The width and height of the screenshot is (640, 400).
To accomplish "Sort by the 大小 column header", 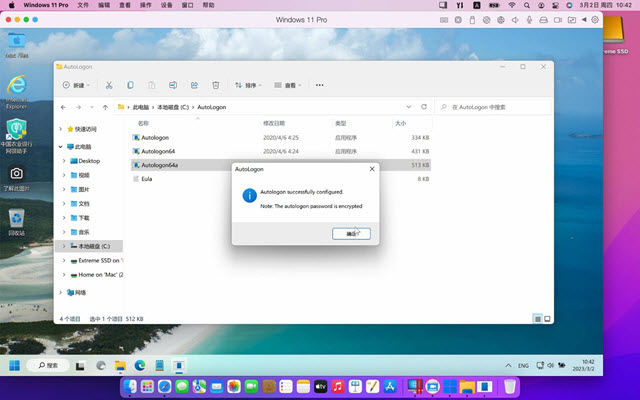I will [400, 123].
